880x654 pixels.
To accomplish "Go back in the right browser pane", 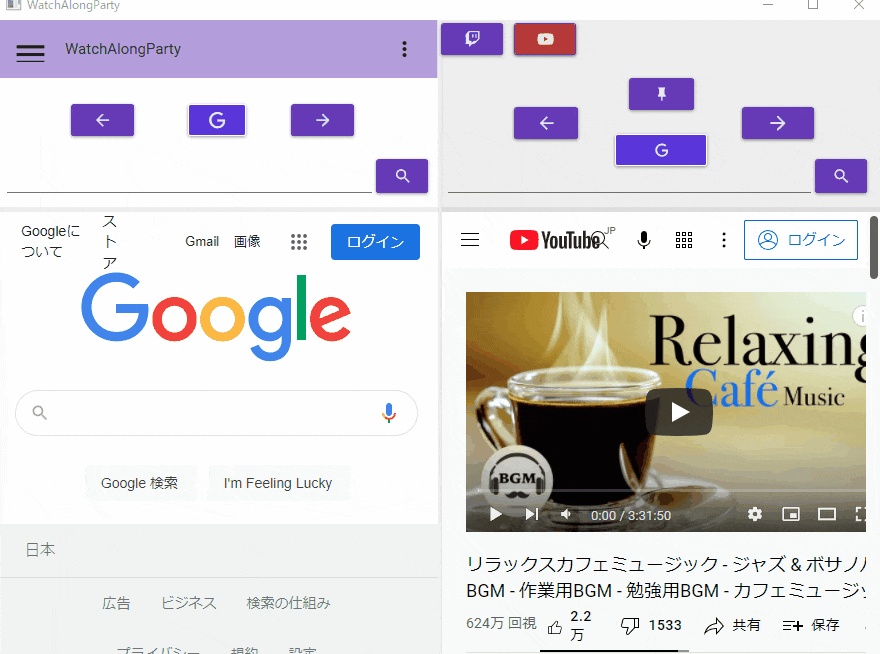I will [x=546, y=123].
